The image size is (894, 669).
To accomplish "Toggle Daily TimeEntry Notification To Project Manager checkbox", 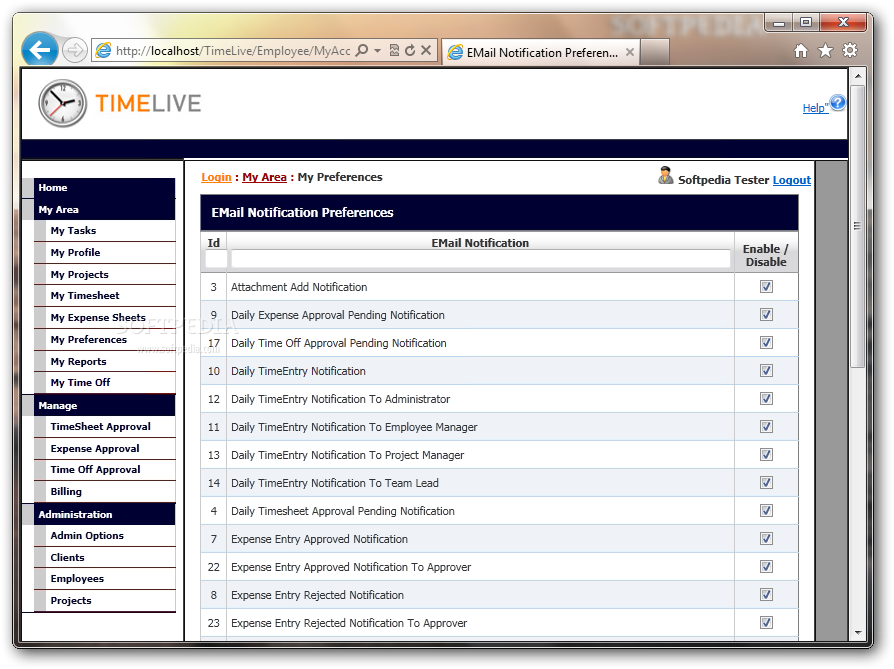I will 766,455.
